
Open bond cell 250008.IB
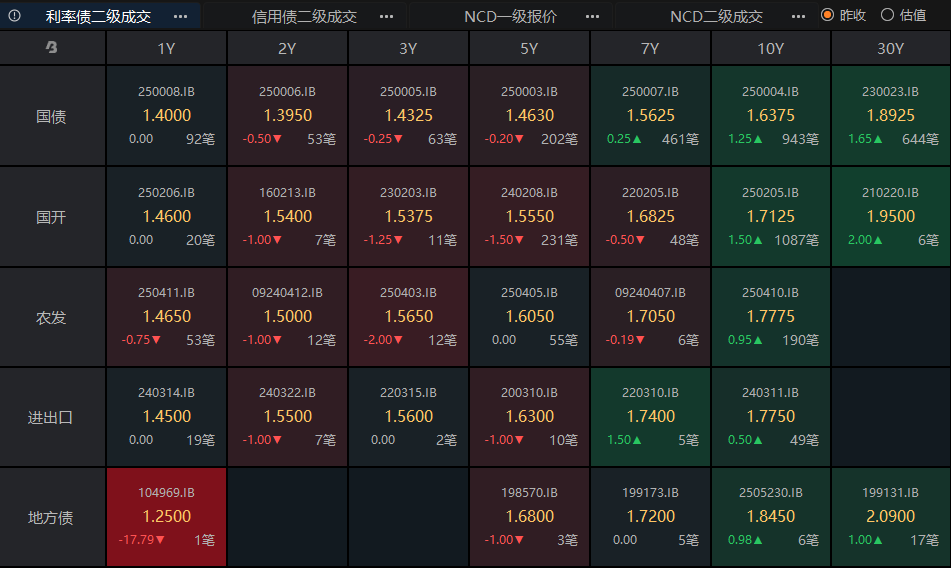click(x=166, y=115)
